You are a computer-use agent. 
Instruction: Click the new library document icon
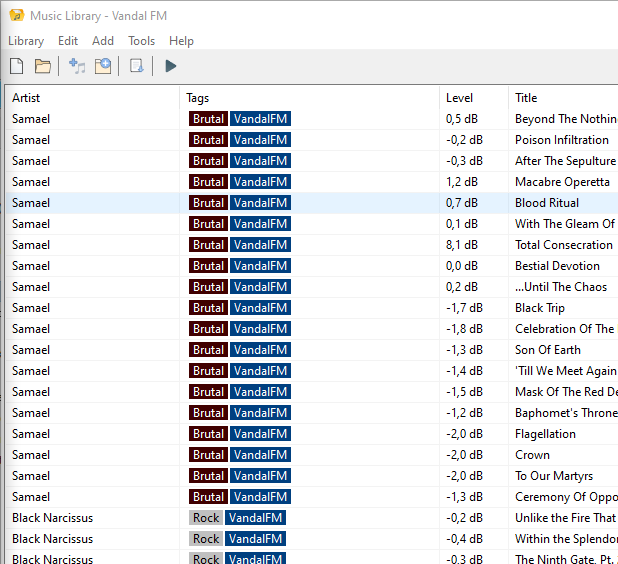point(17,66)
